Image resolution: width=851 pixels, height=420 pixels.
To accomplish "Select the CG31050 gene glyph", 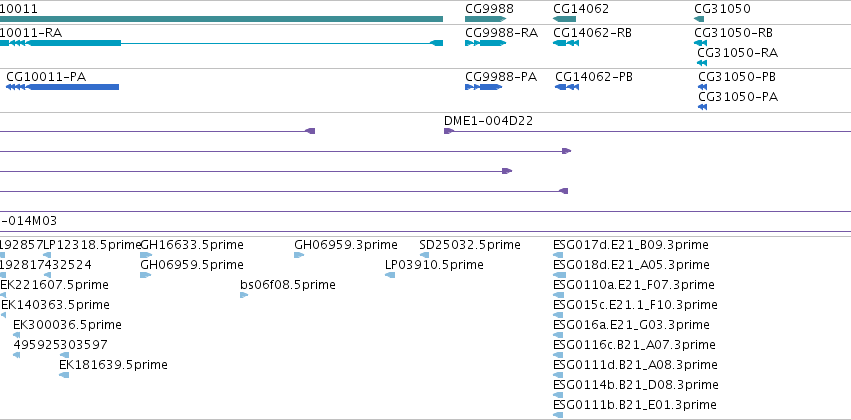I will 699,19.
